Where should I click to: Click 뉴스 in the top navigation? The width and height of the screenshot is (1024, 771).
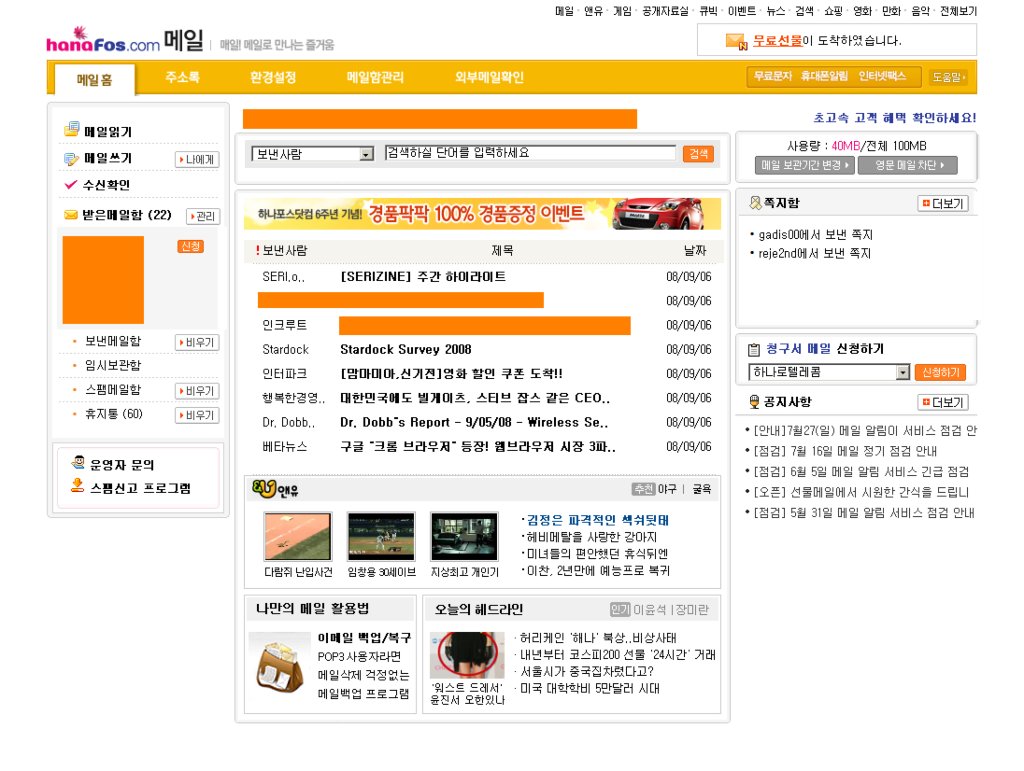[x=775, y=11]
